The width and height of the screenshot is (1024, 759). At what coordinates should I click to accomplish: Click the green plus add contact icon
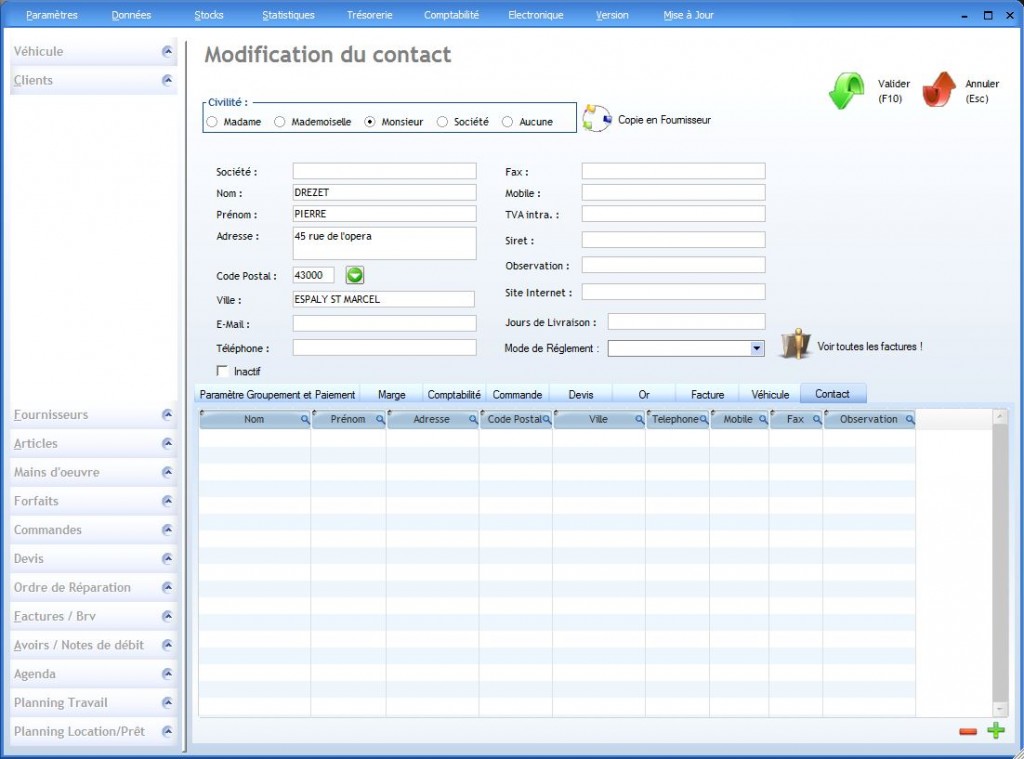[996, 730]
